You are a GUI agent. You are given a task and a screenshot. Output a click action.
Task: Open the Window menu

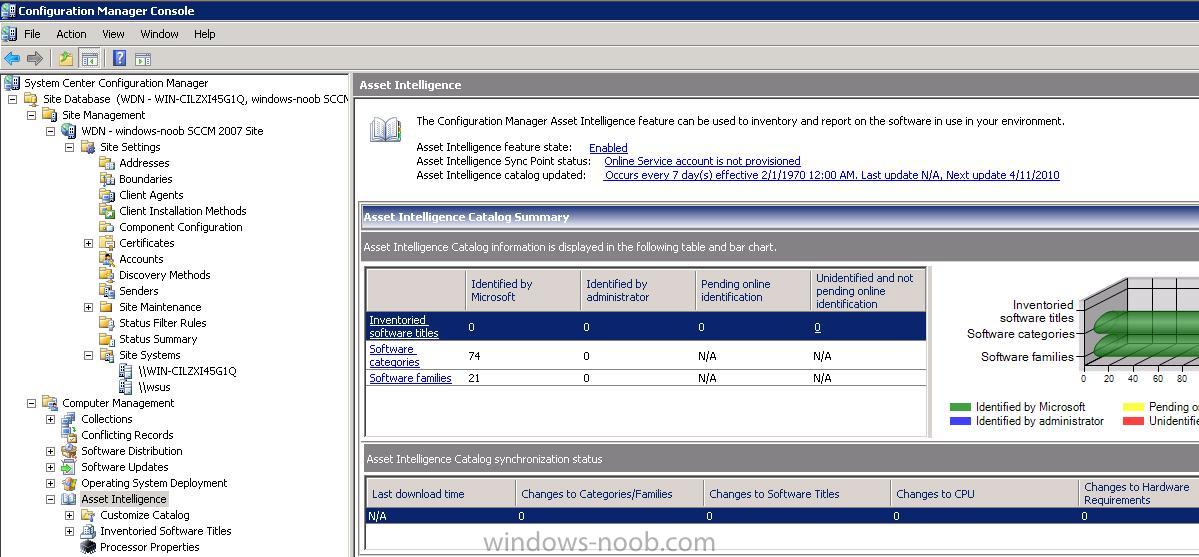pyautogui.click(x=159, y=34)
